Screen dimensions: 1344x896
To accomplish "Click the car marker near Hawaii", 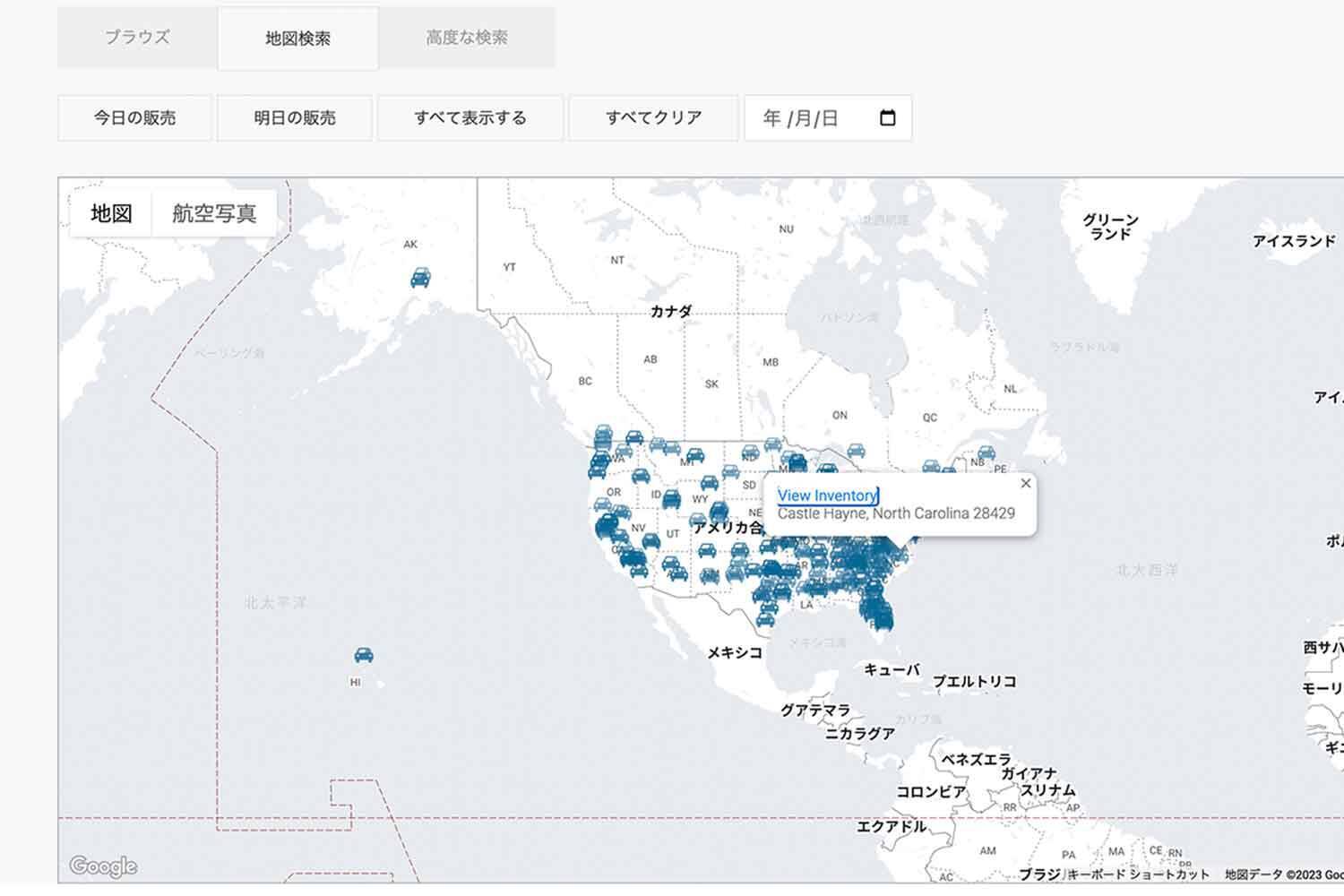I will tap(364, 655).
